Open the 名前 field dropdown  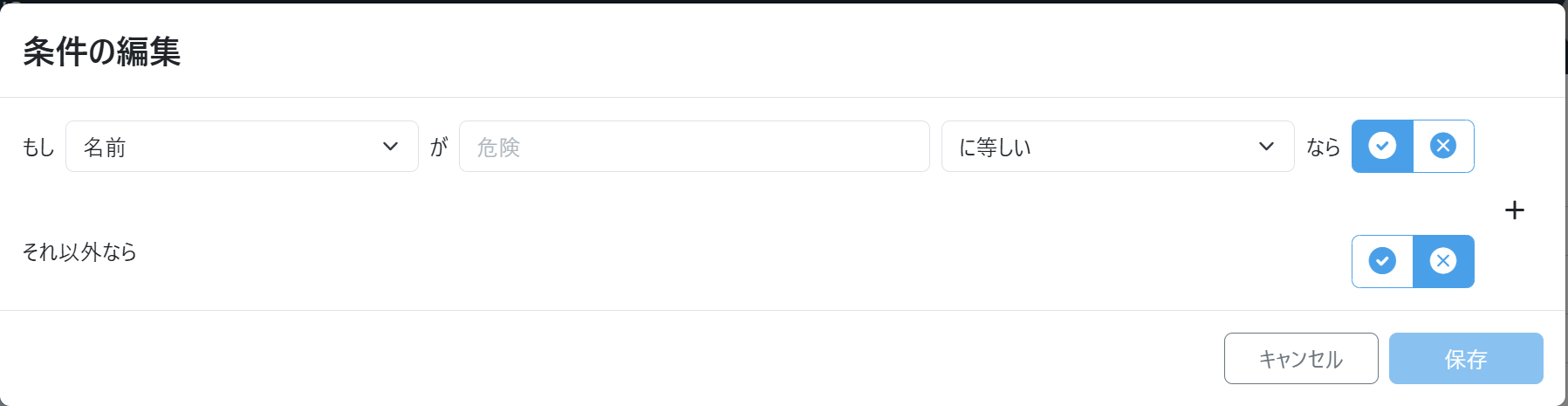click(x=242, y=147)
